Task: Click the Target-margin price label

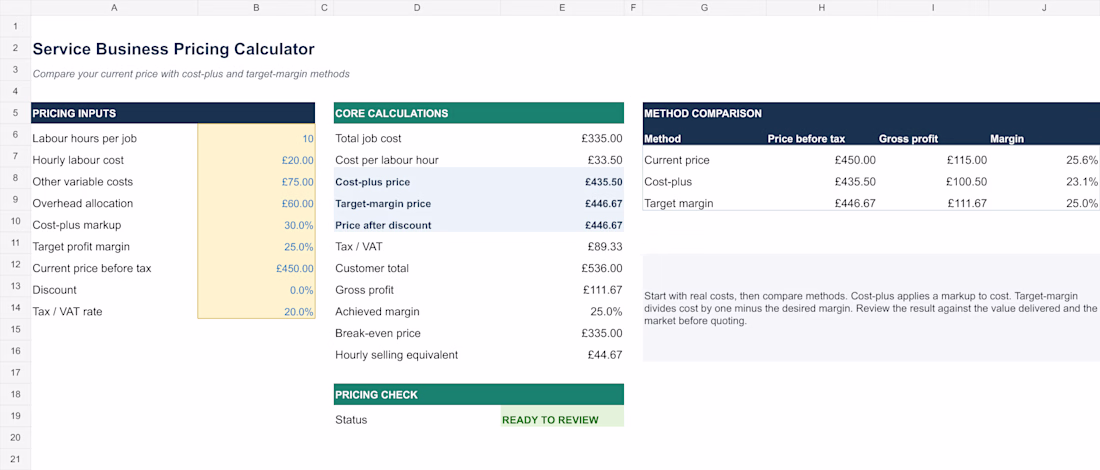Action: 383,203
